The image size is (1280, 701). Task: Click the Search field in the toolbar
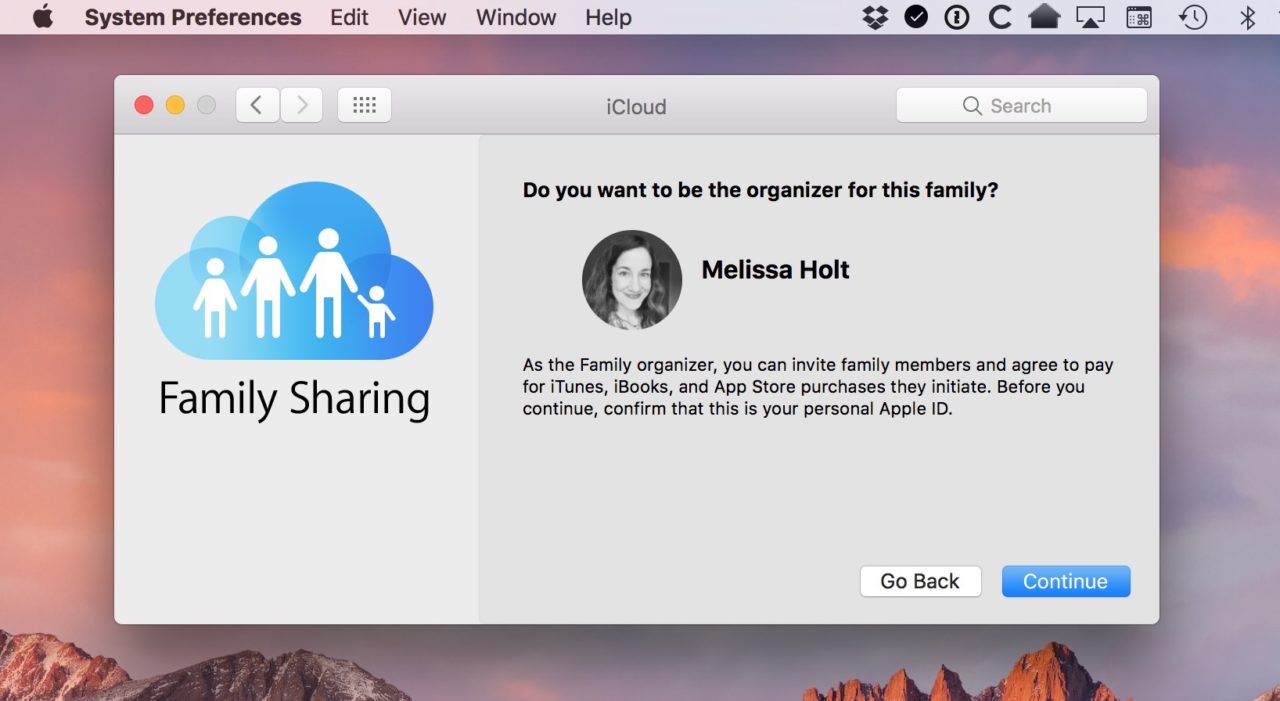click(x=1021, y=105)
